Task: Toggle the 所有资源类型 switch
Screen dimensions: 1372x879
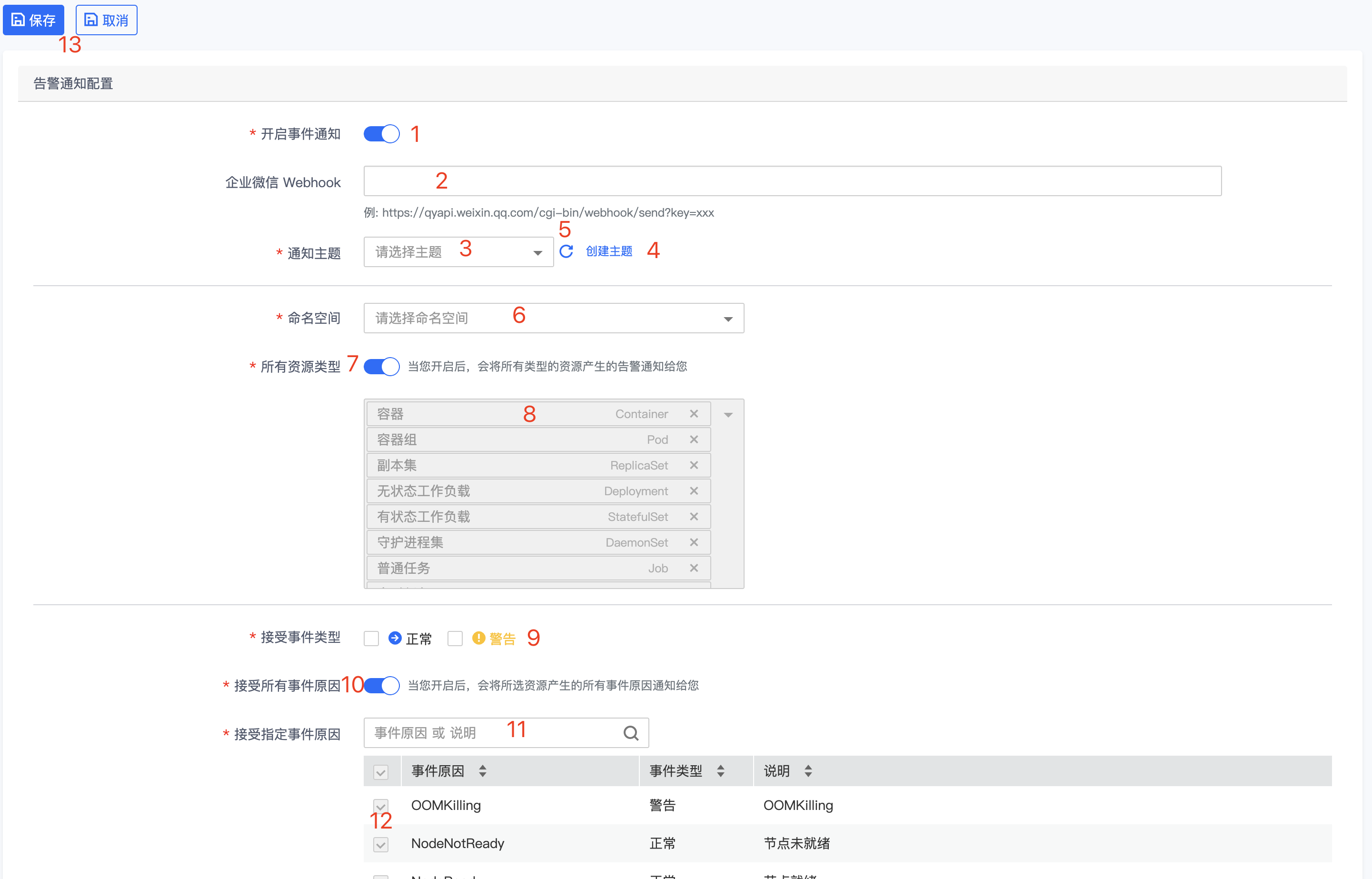Action: [382, 367]
